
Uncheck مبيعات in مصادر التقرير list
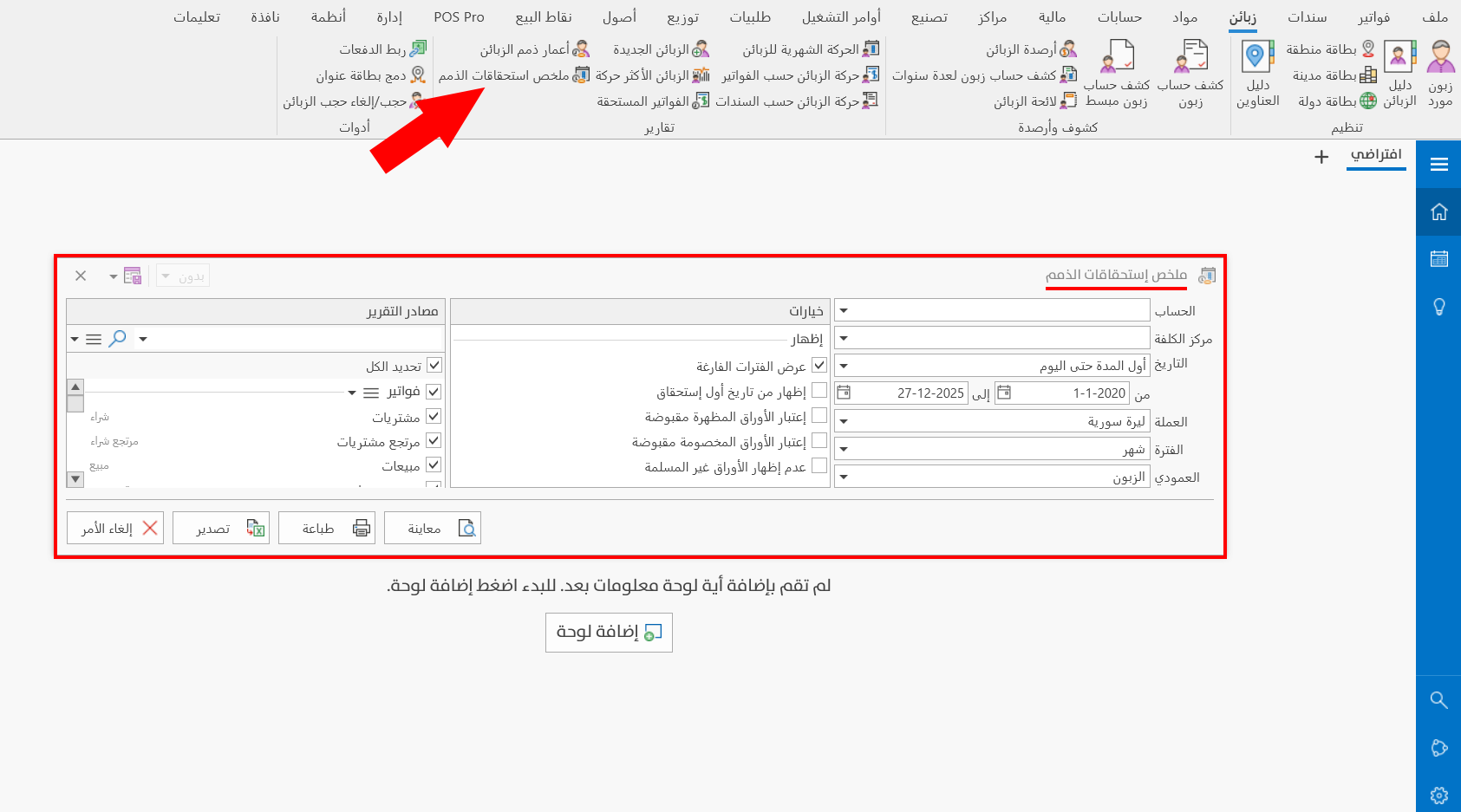433,464
